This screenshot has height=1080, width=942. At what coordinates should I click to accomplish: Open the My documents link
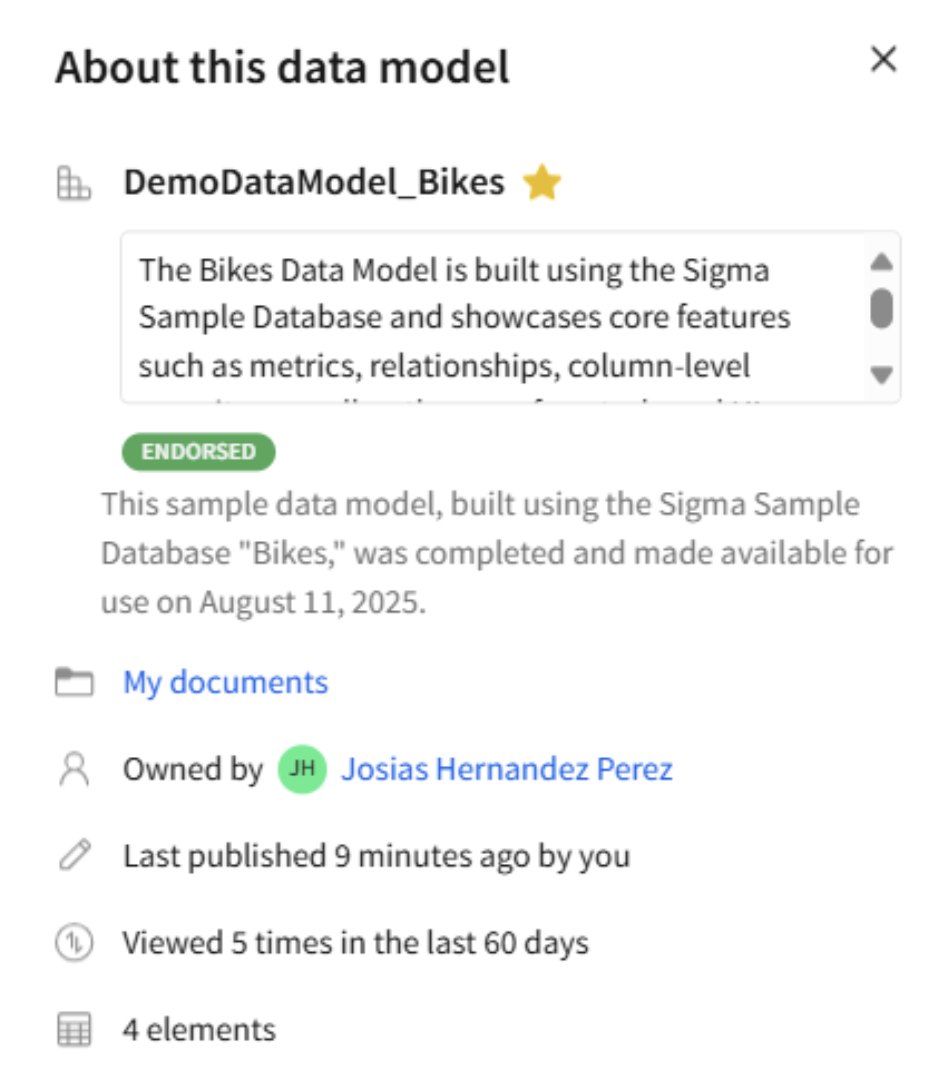point(224,681)
